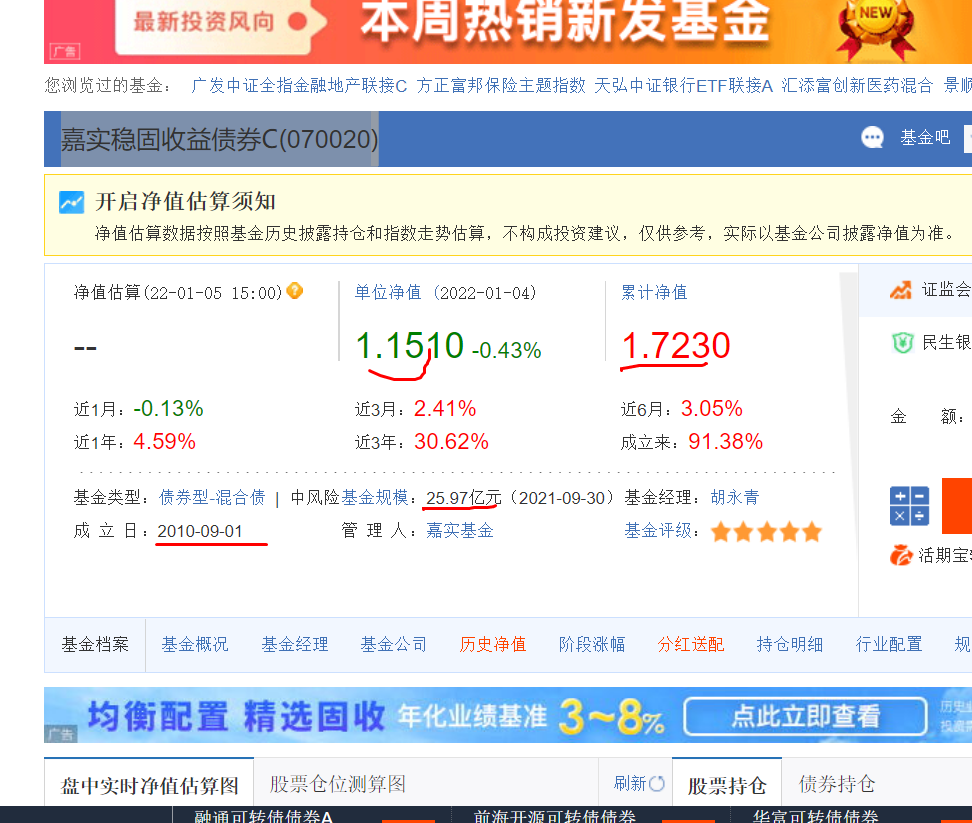The height and width of the screenshot is (823, 972).
Task: Click the 融通可转债债券A bottom bar item
Action: point(263,816)
